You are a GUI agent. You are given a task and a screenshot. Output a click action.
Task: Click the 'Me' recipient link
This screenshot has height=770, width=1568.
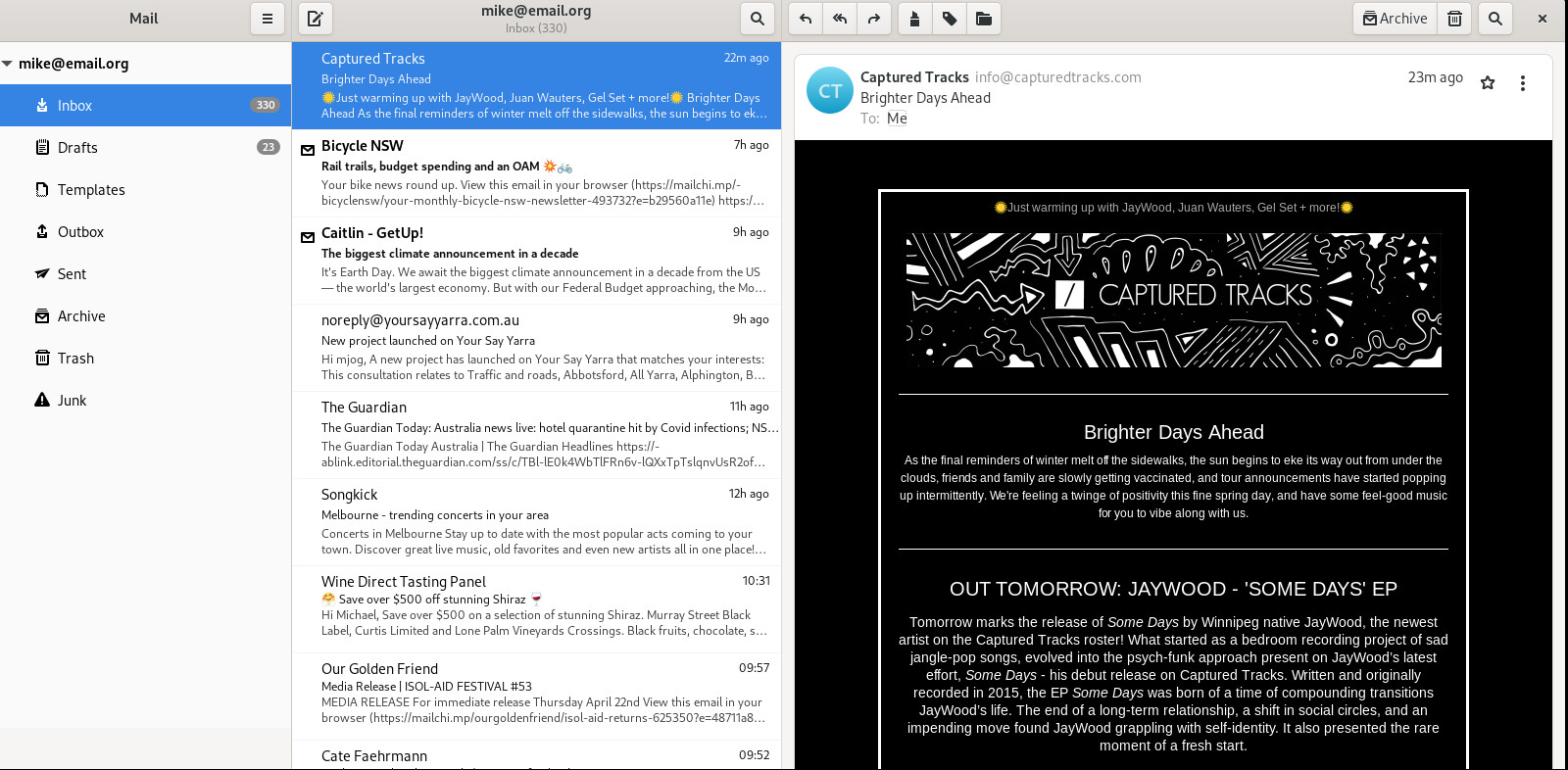[x=897, y=119]
